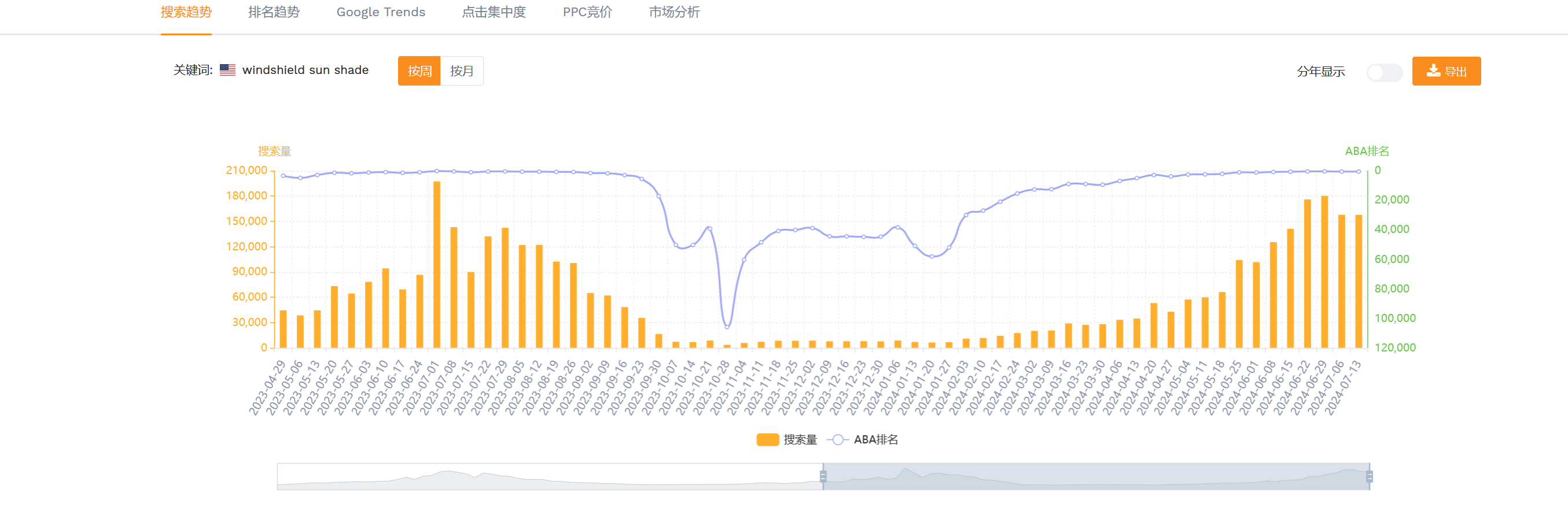Click left handle of range slider

coord(823,476)
